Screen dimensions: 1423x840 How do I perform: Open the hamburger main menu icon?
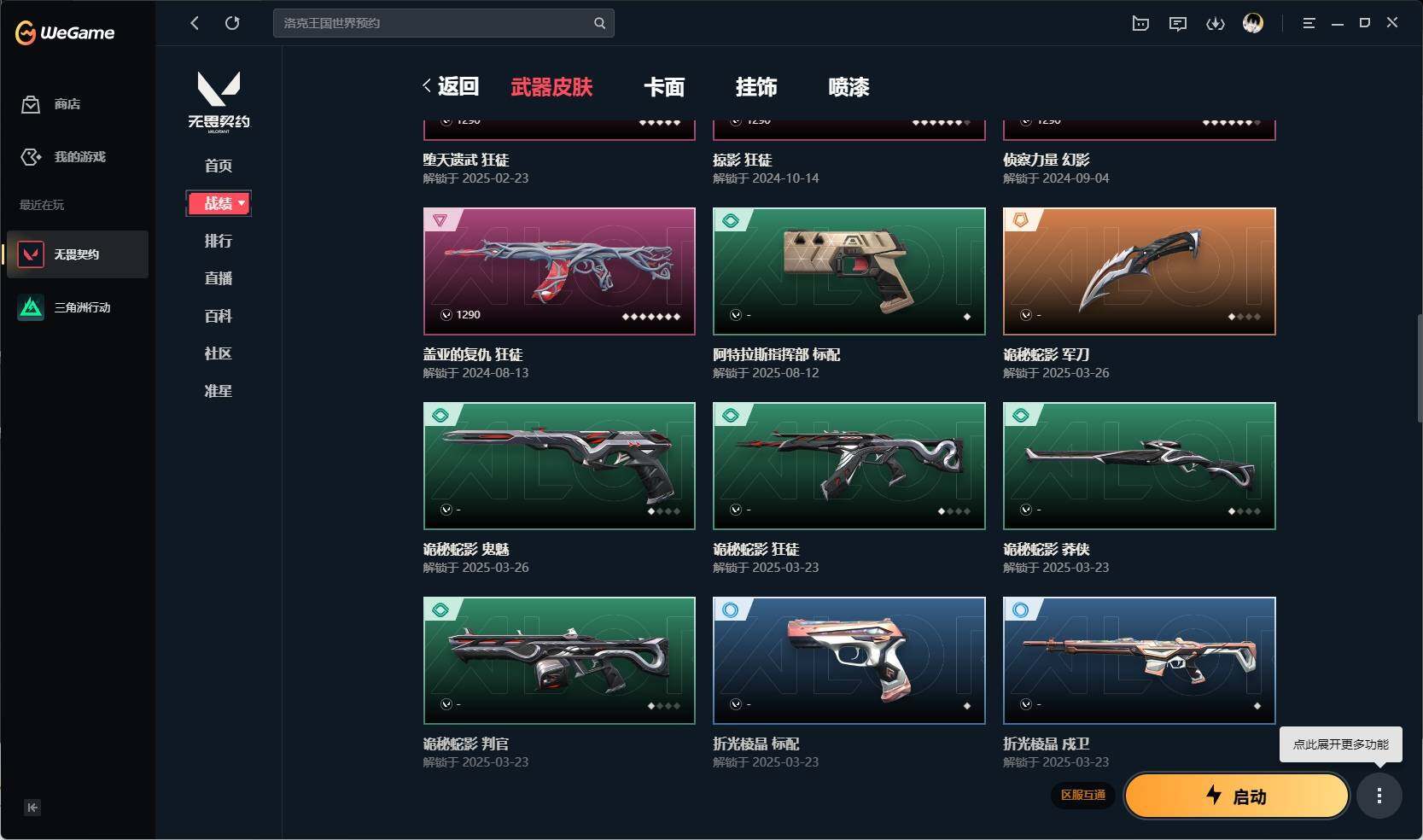tap(1309, 24)
